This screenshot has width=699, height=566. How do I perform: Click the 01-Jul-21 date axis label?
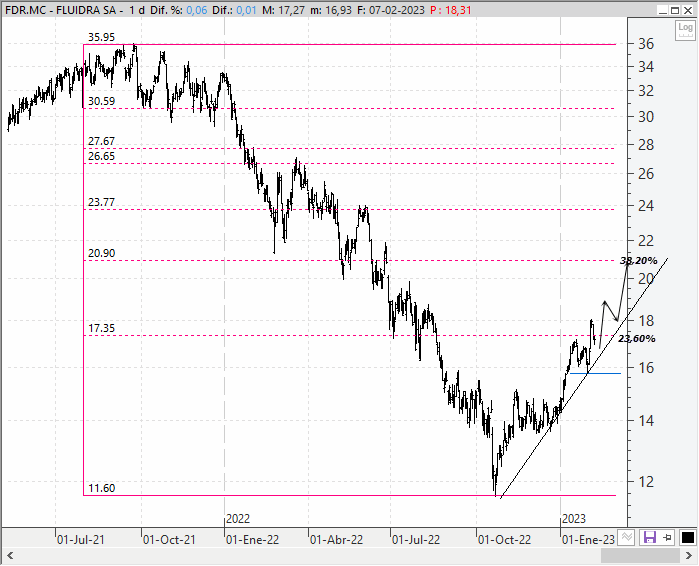81,540
